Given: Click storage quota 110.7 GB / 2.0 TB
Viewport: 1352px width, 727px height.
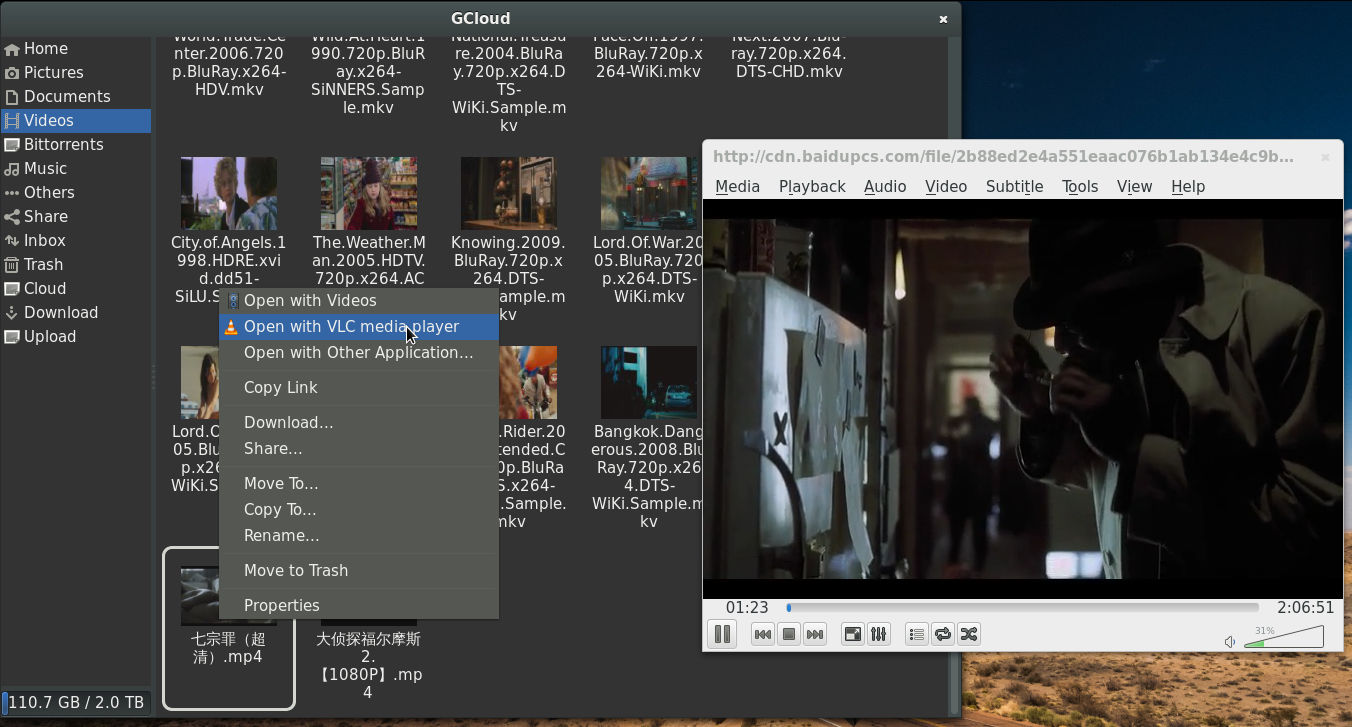Looking at the screenshot, I should (x=76, y=702).
